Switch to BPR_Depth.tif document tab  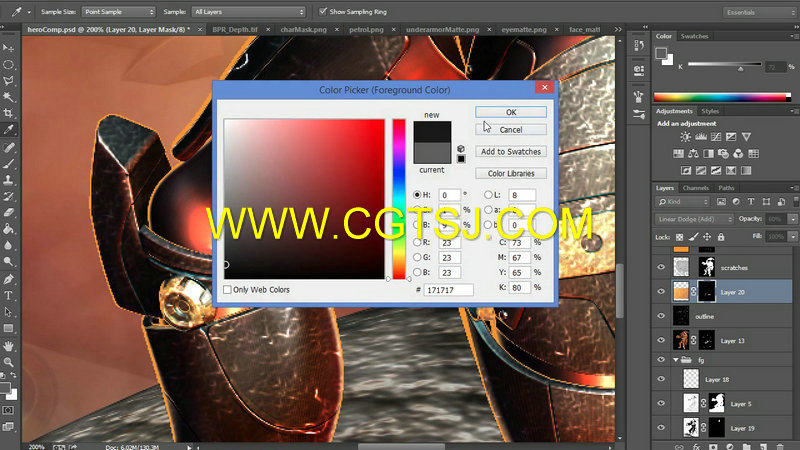[x=235, y=30]
